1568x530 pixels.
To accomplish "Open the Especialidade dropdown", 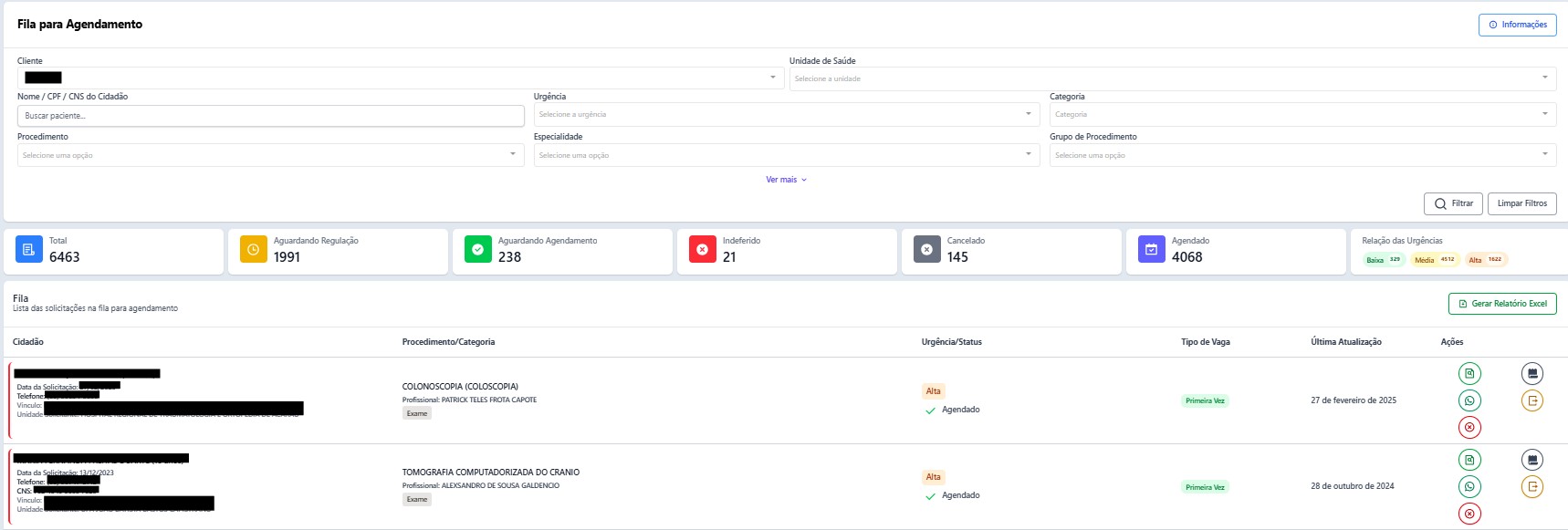I will [787, 155].
